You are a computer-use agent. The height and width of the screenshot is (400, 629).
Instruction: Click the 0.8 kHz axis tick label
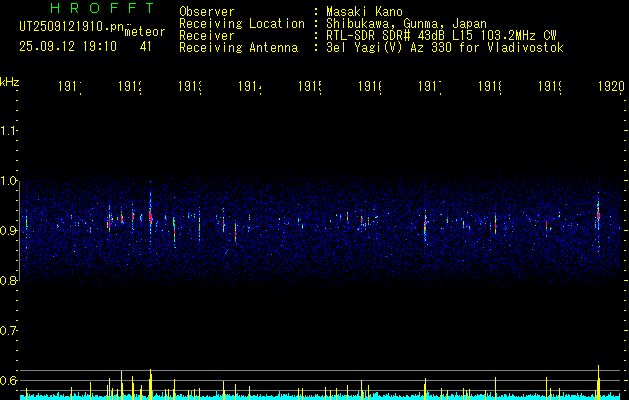8,280
